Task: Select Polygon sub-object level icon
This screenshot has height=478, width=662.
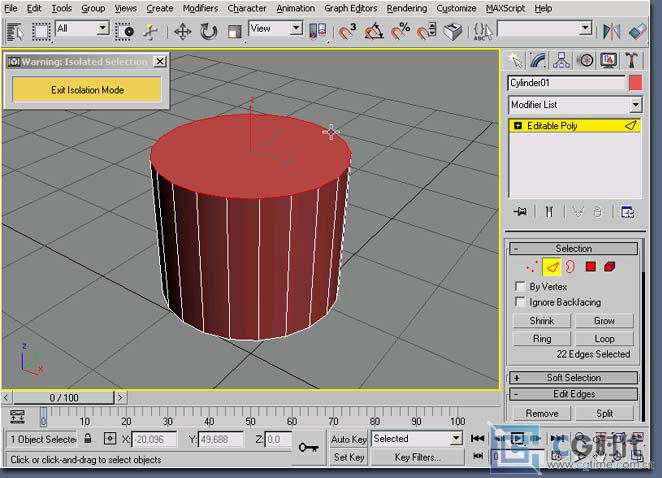Action: pos(591,267)
